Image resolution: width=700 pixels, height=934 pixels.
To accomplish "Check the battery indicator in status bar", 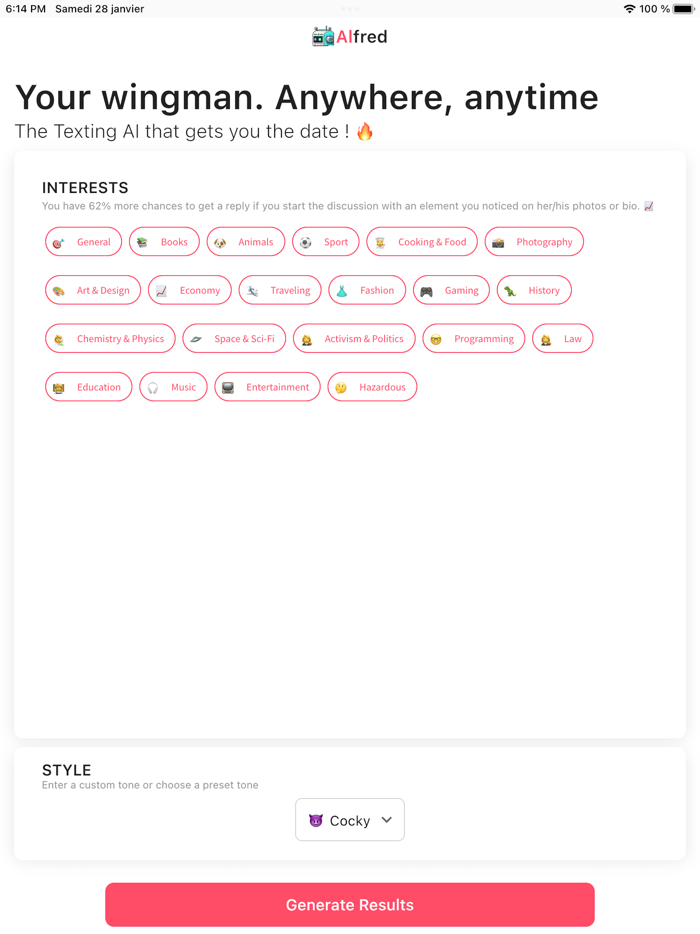I will pyautogui.click(x=683, y=9).
